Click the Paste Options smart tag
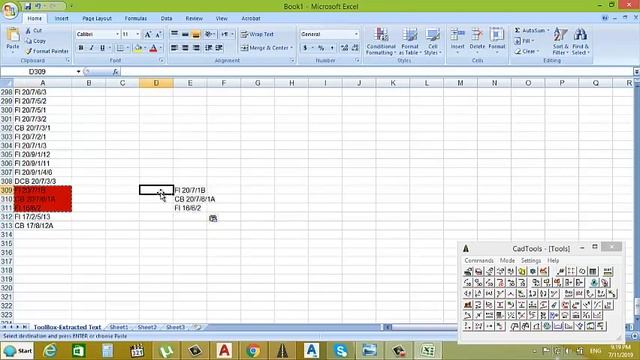This screenshot has height=360, width=640. [x=213, y=219]
